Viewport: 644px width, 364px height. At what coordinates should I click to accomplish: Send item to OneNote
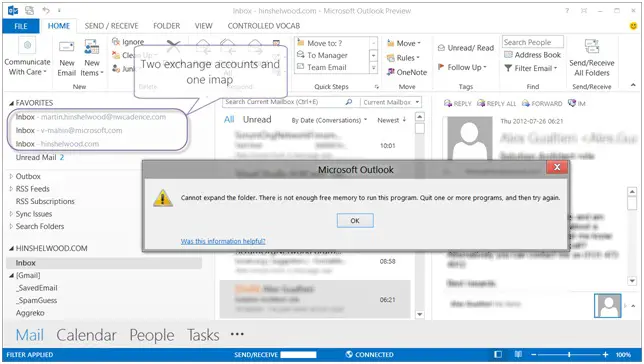pyautogui.click(x=407, y=72)
